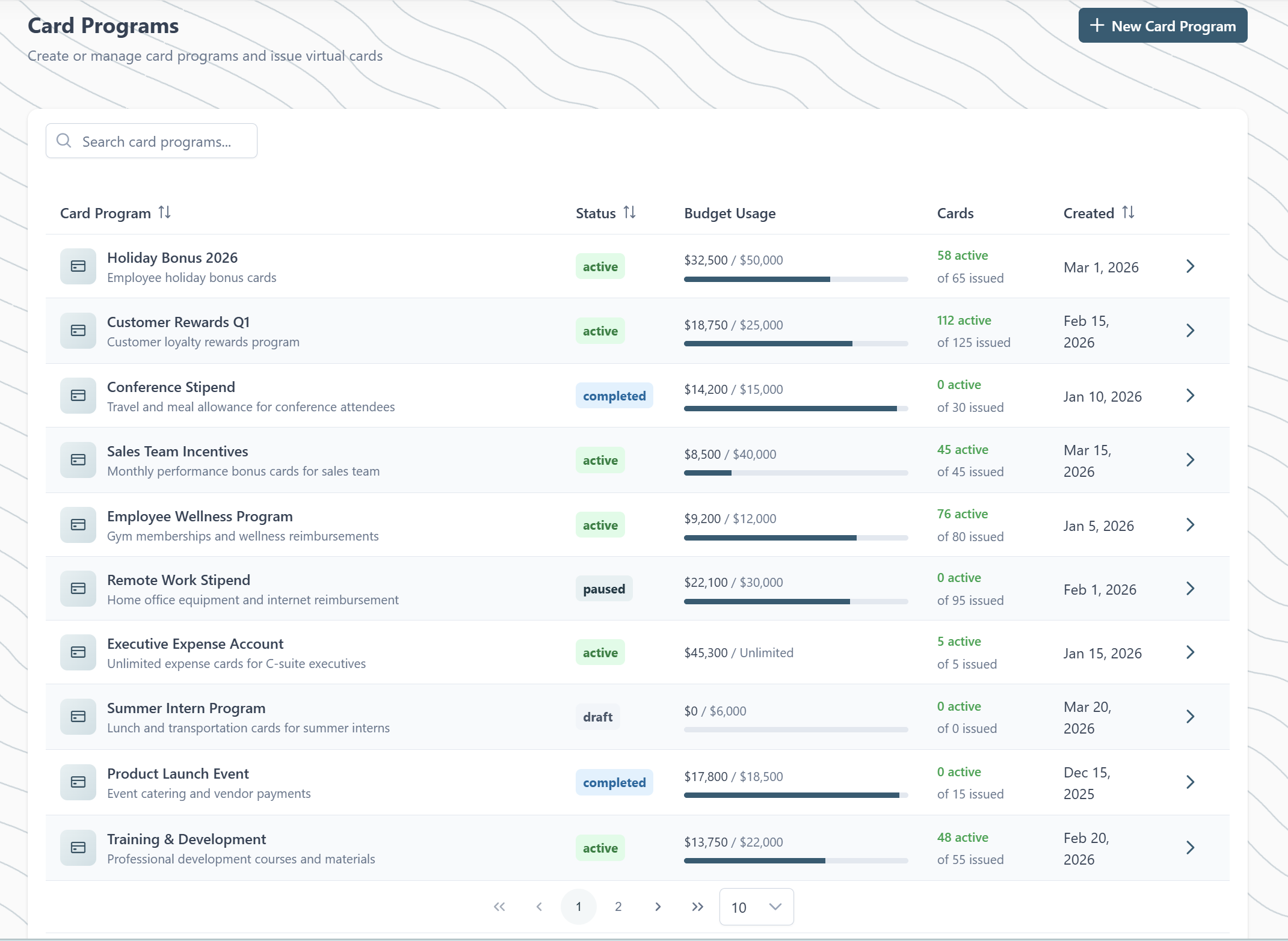Screen dimensions: 1288x941
Task: Sort table by Status column icon
Action: pos(629,212)
